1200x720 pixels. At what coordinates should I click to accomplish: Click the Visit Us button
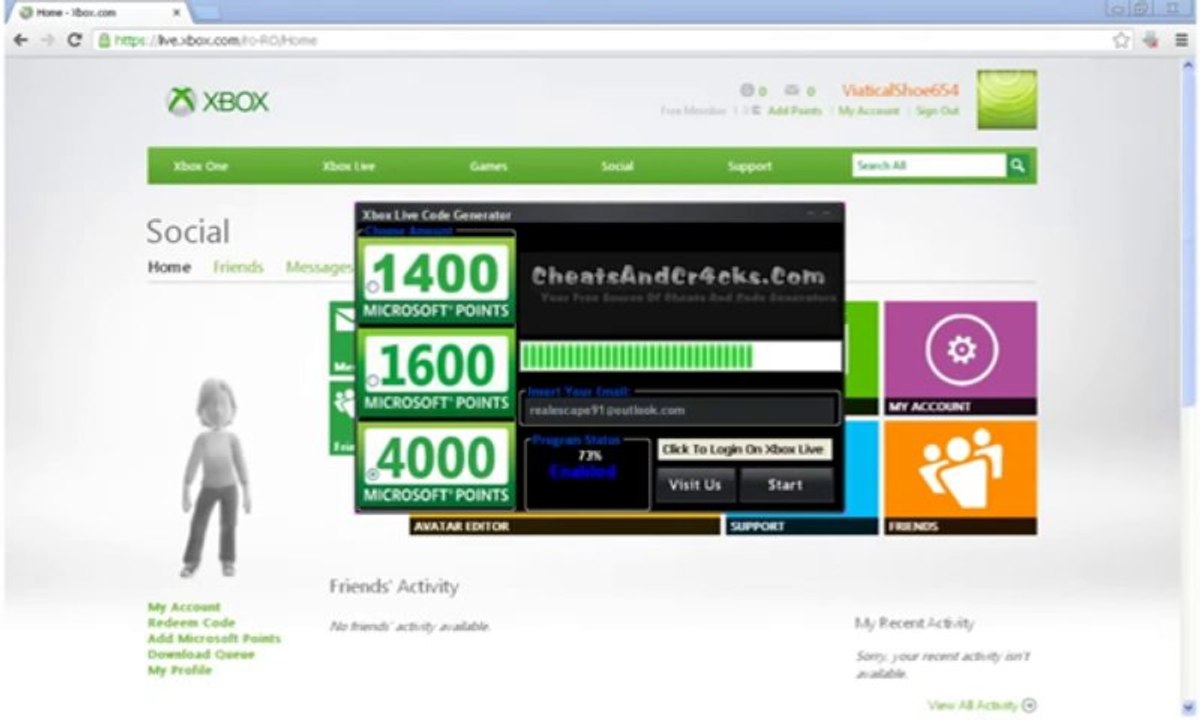click(695, 485)
